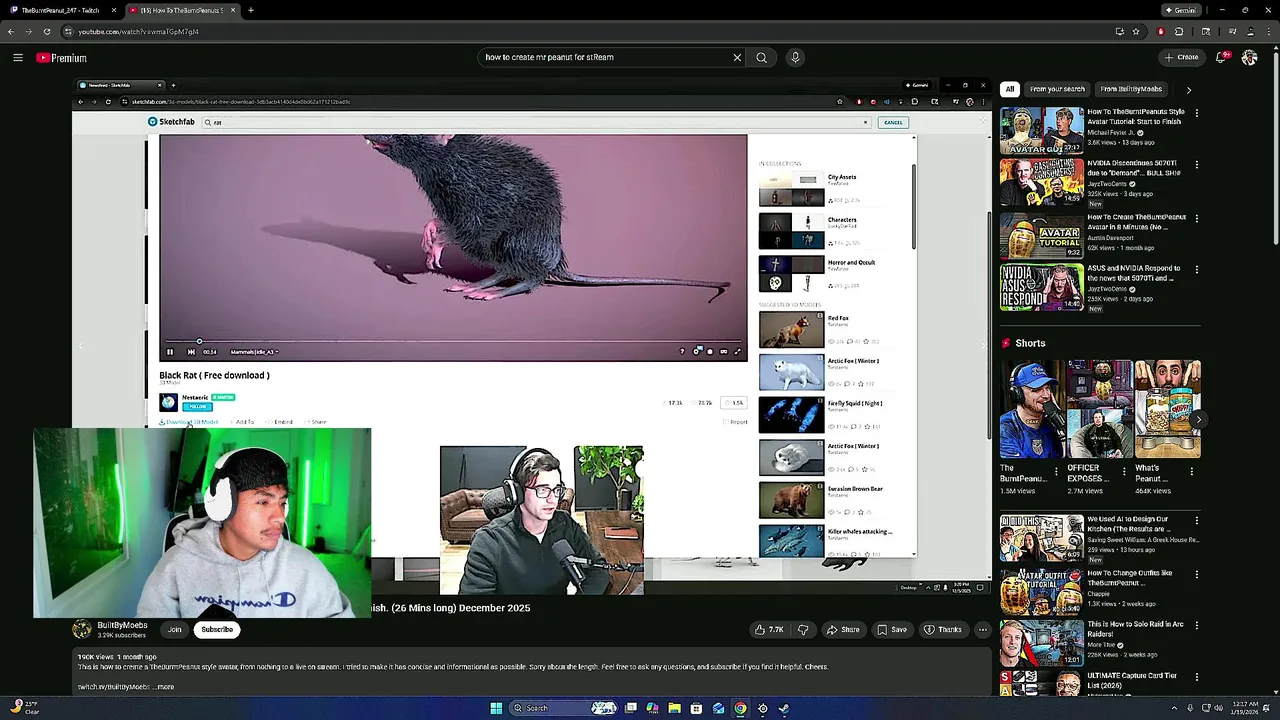Open the YouTube guide hamburger menu

pos(18,58)
